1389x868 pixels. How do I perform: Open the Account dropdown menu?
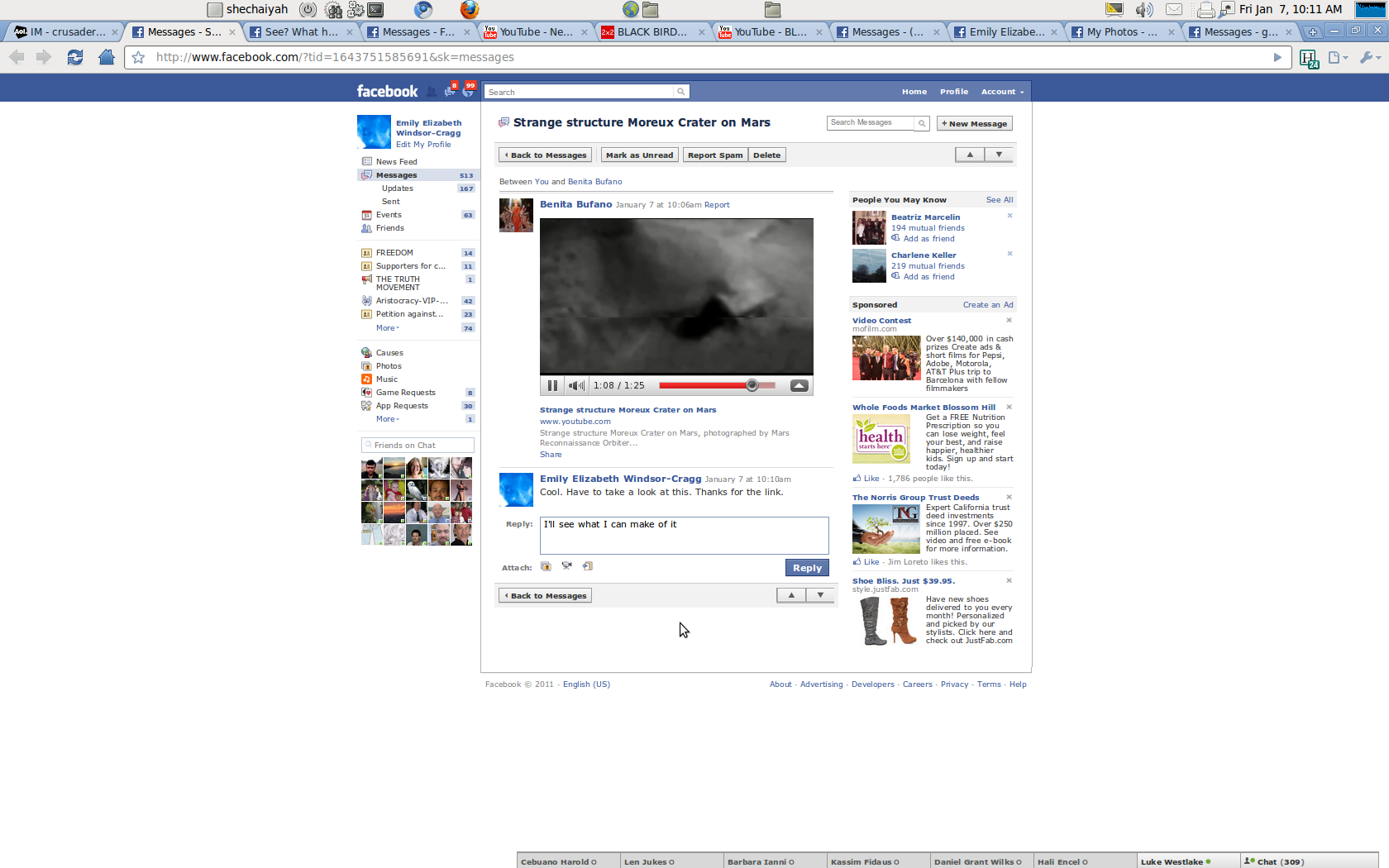pyautogui.click(x=1002, y=92)
